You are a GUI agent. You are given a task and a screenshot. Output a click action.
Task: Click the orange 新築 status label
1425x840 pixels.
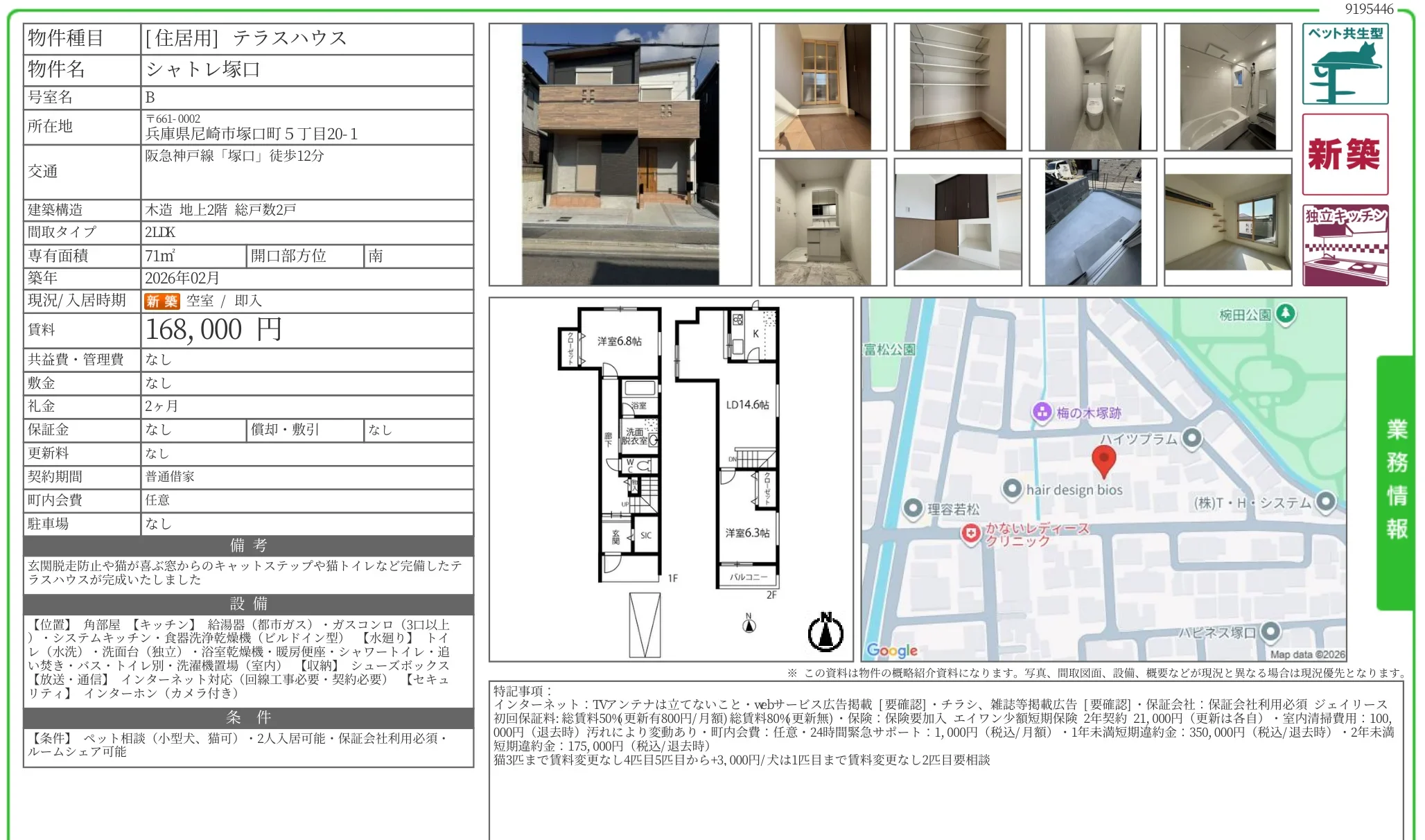[x=161, y=301]
